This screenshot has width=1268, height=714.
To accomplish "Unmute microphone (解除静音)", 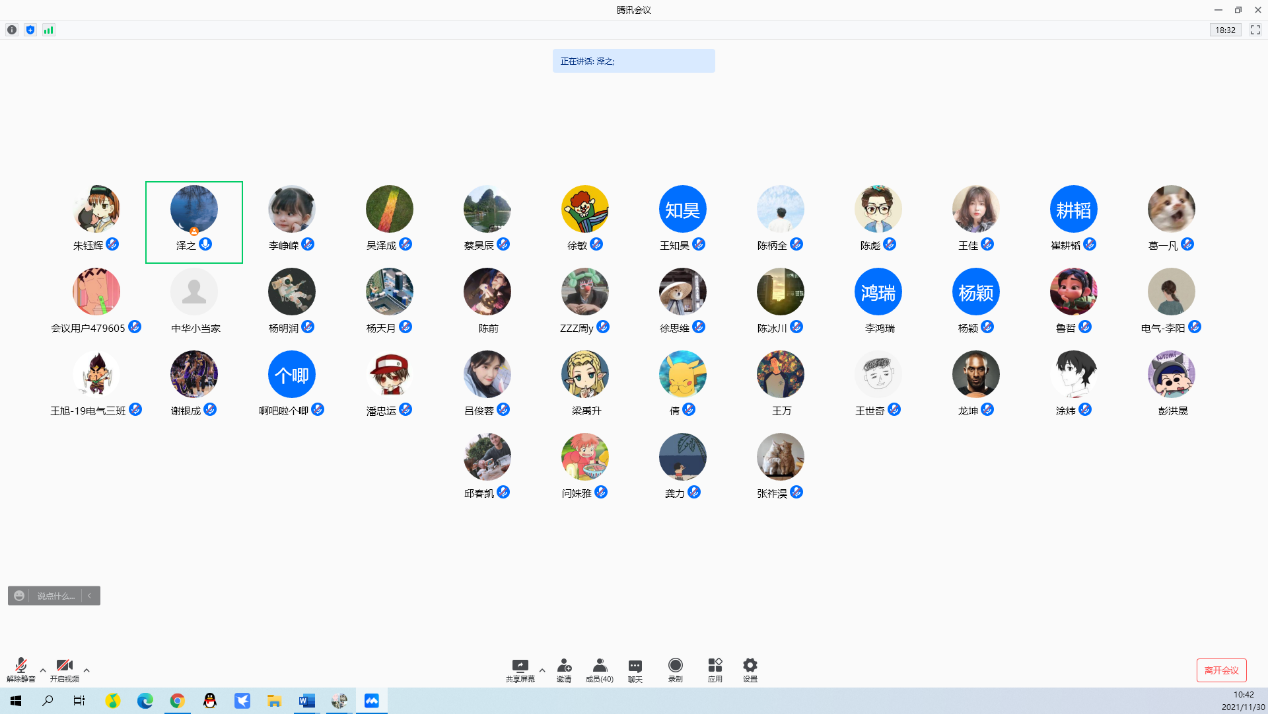I will tap(21, 669).
